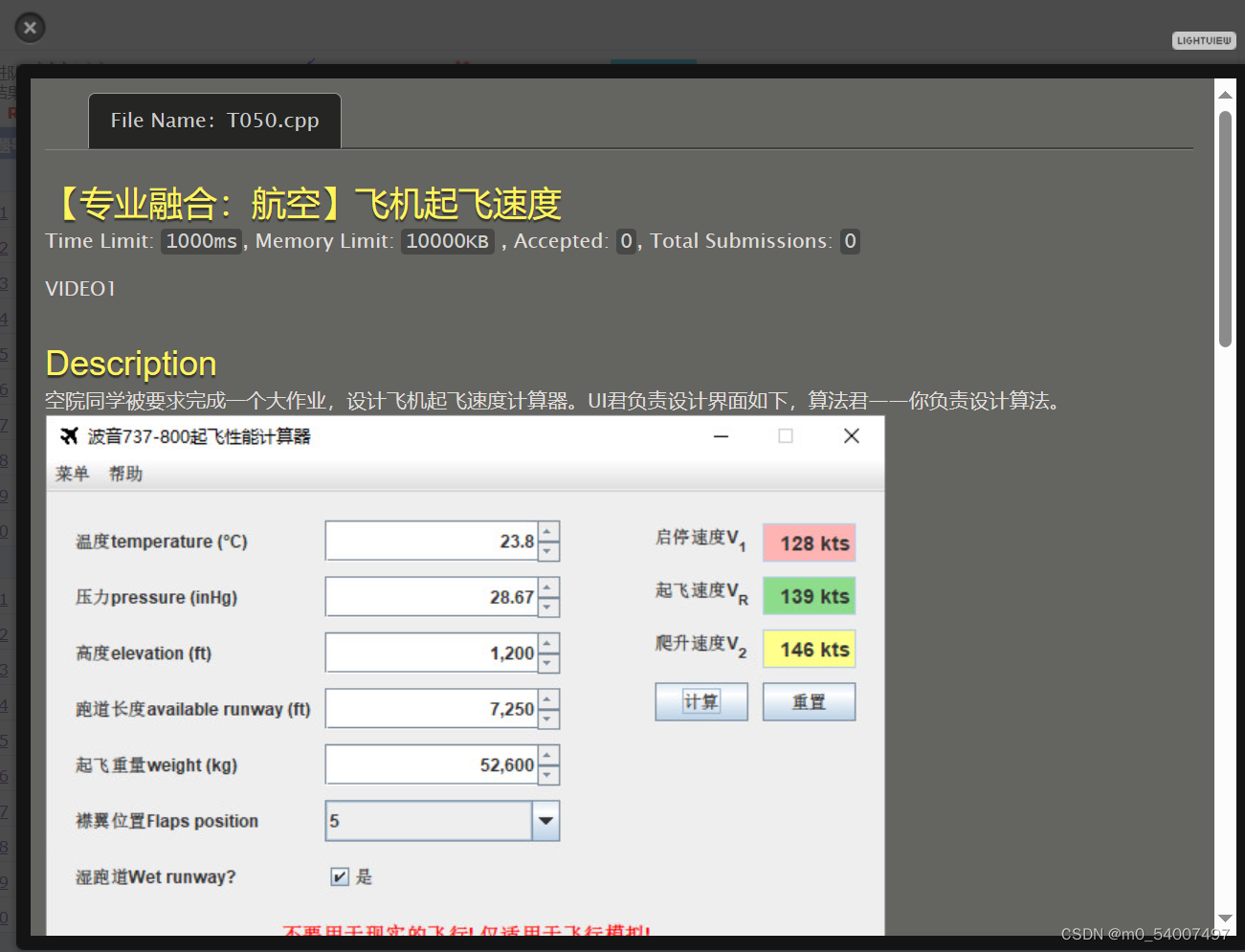Increase weight with the up stepper arrow
Image resolution: width=1245 pixels, height=952 pixels.
[x=548, y=756]
